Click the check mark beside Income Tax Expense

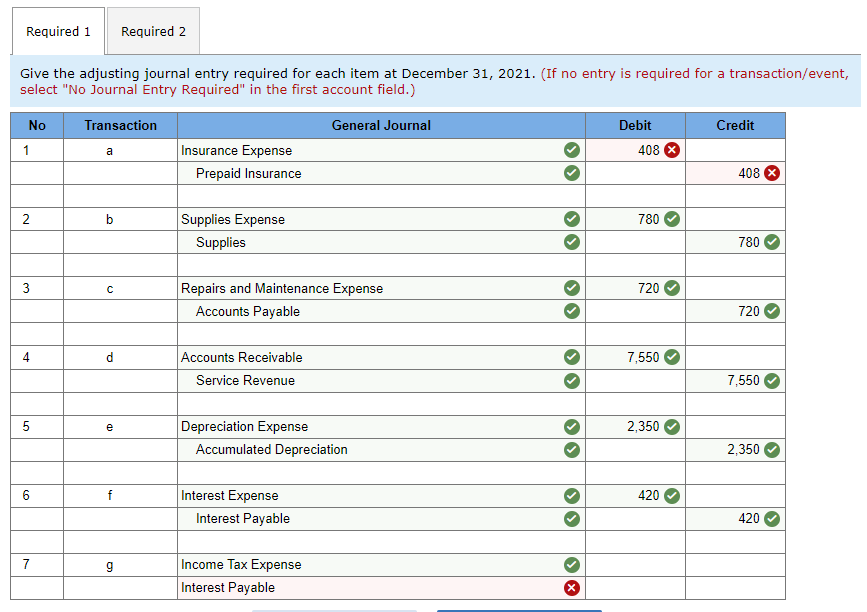[572, 564]
